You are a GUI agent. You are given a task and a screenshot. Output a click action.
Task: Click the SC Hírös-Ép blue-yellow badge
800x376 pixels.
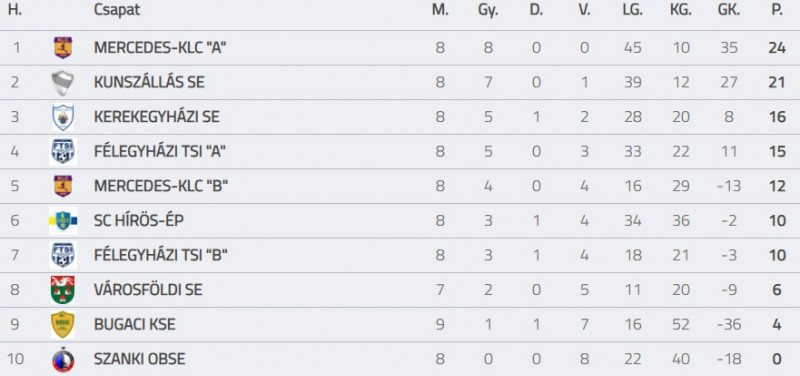tap(63, 221)
